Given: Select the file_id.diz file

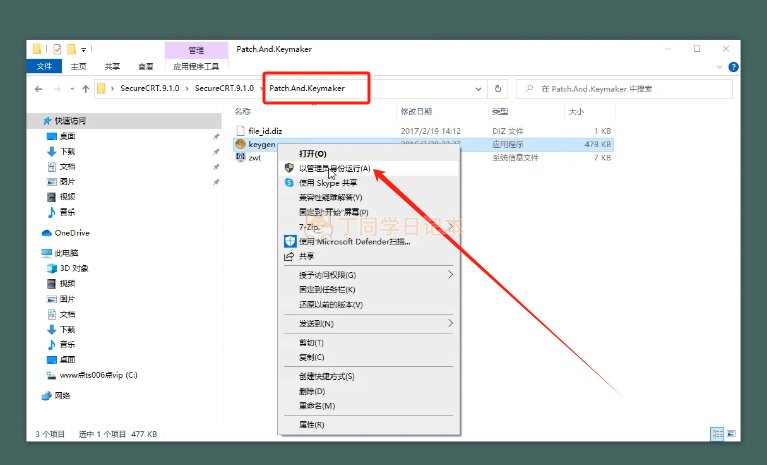Looking at the screenshot, I should (265, 131).
